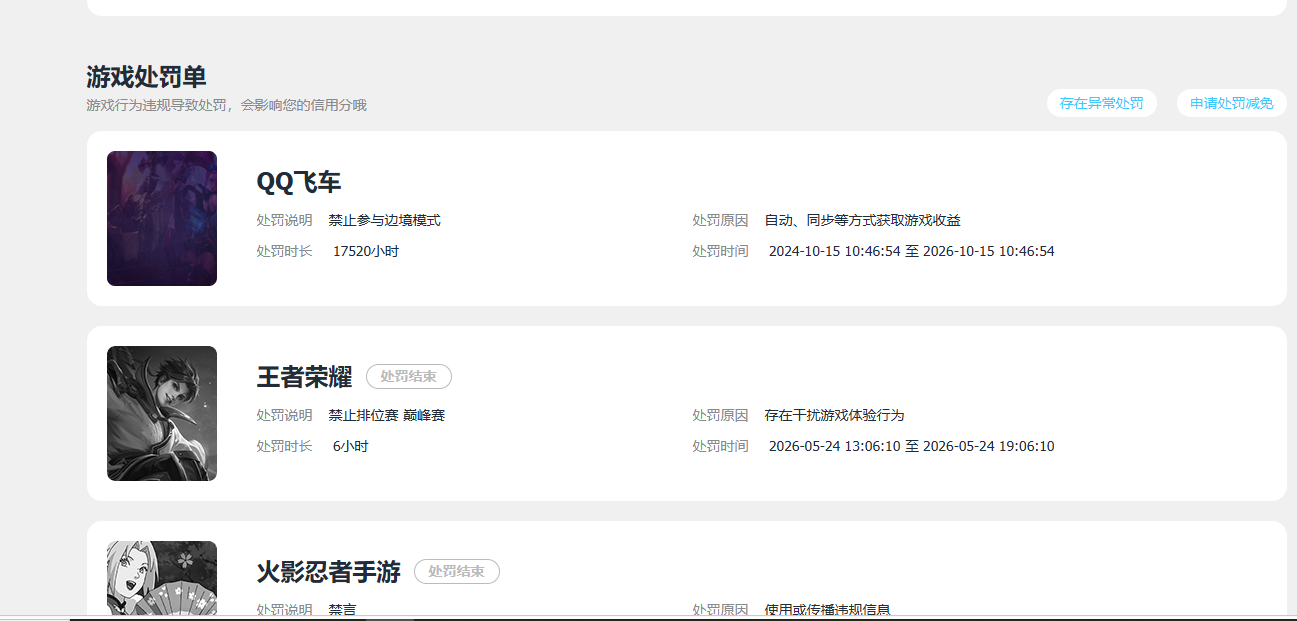The height and width of the screenshot is (621, 1297).
Task: Click 处罚时长 label in the 王者荣耀 card
Action: pyautogui.click(x=284, y=446)
